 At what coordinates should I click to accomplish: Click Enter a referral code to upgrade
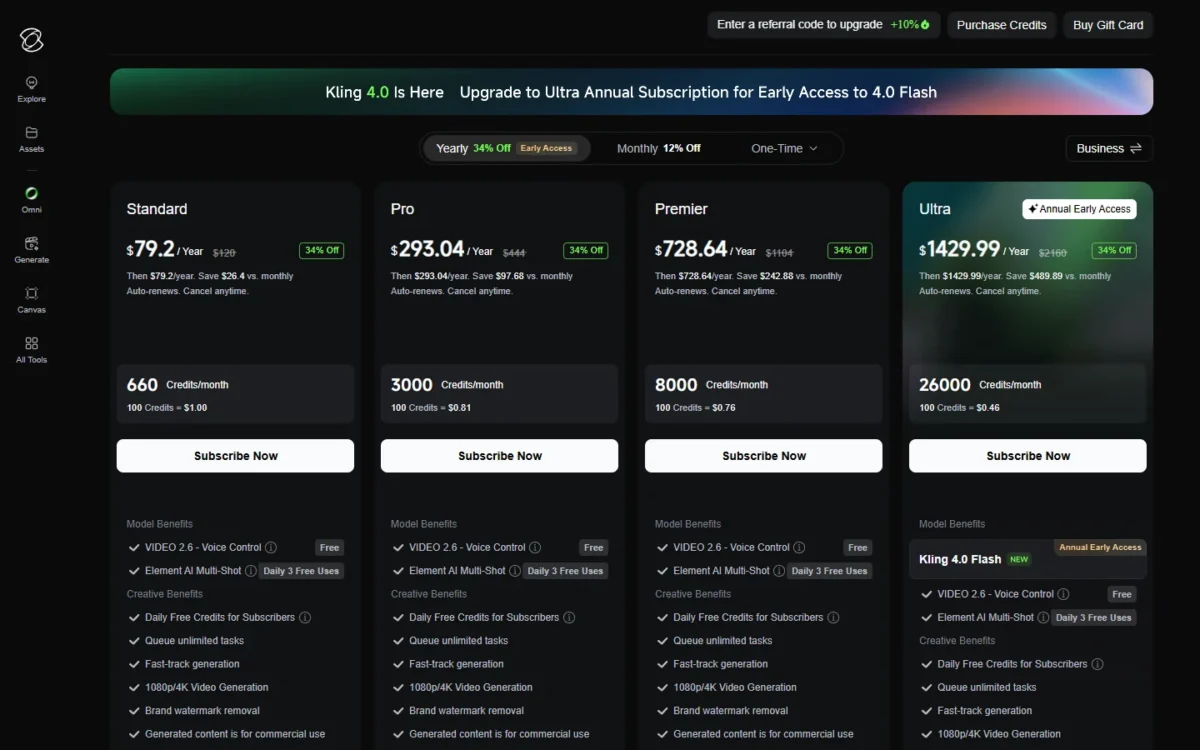[x=824, y=25]
